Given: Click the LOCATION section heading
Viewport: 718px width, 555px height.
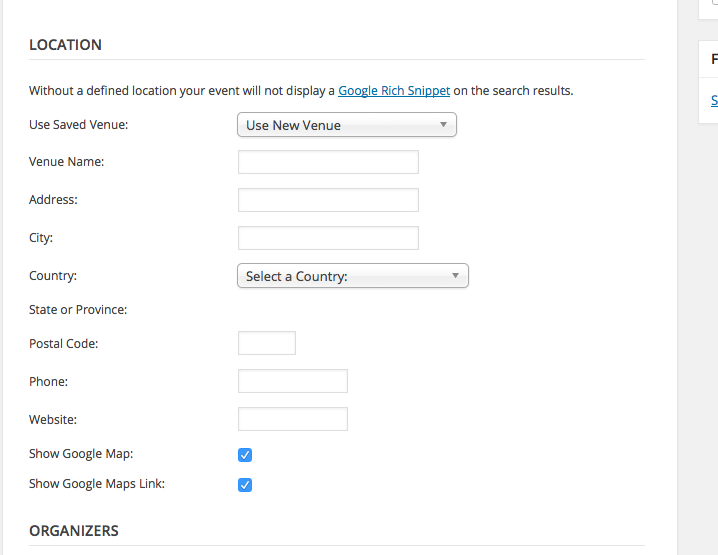Looking at the screenshot, I should pos(65,45).
